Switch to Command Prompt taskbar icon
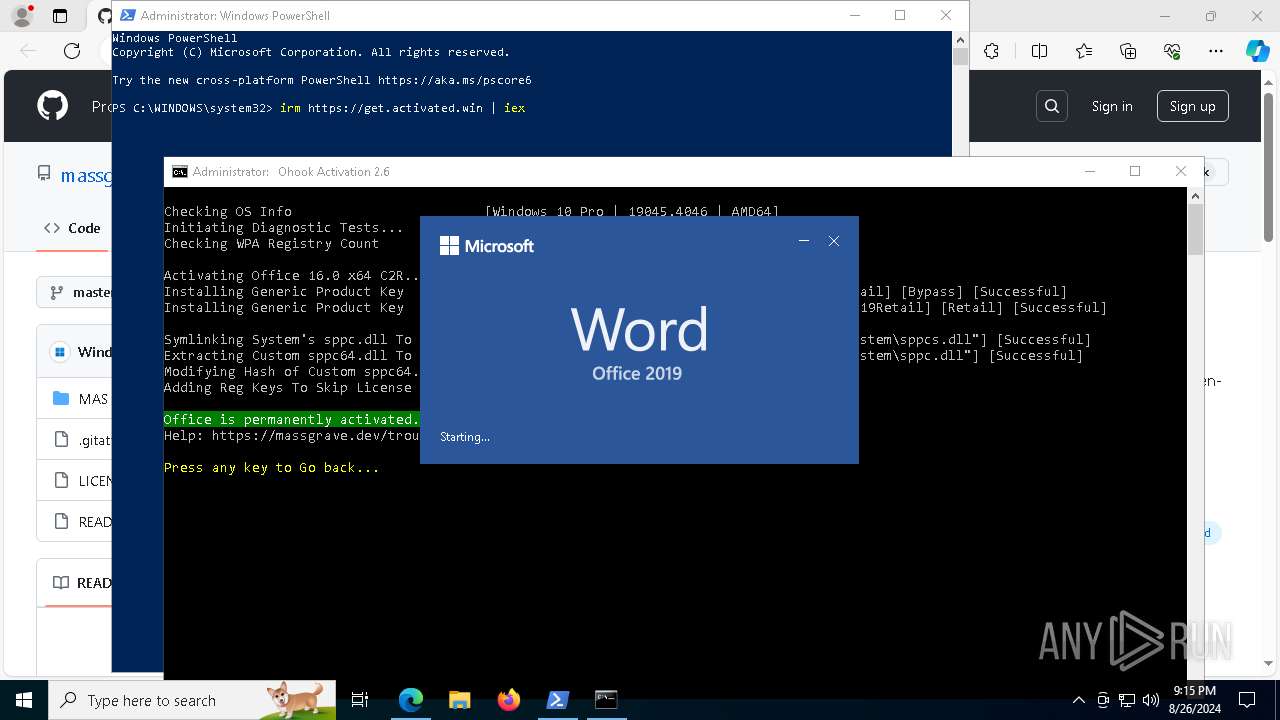Viewport: 1280px width, 720px height. [606, 700]
